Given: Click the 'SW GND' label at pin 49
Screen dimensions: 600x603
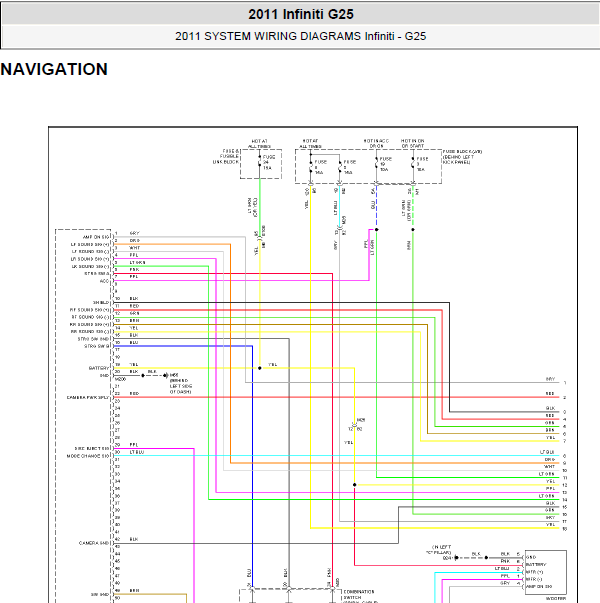Looking at the screenshot, I should click(100, 595).
